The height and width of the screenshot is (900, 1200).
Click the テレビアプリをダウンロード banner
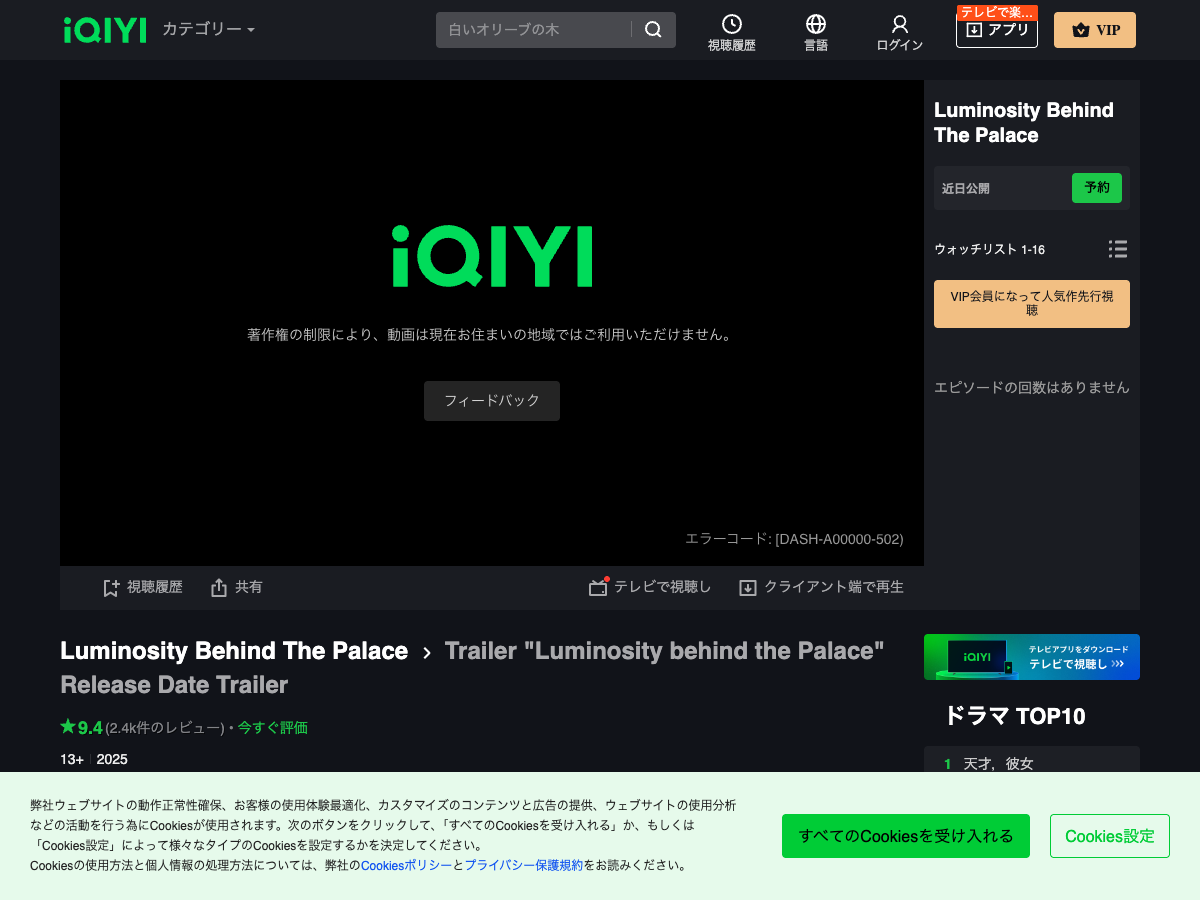tap(1032, 657)
